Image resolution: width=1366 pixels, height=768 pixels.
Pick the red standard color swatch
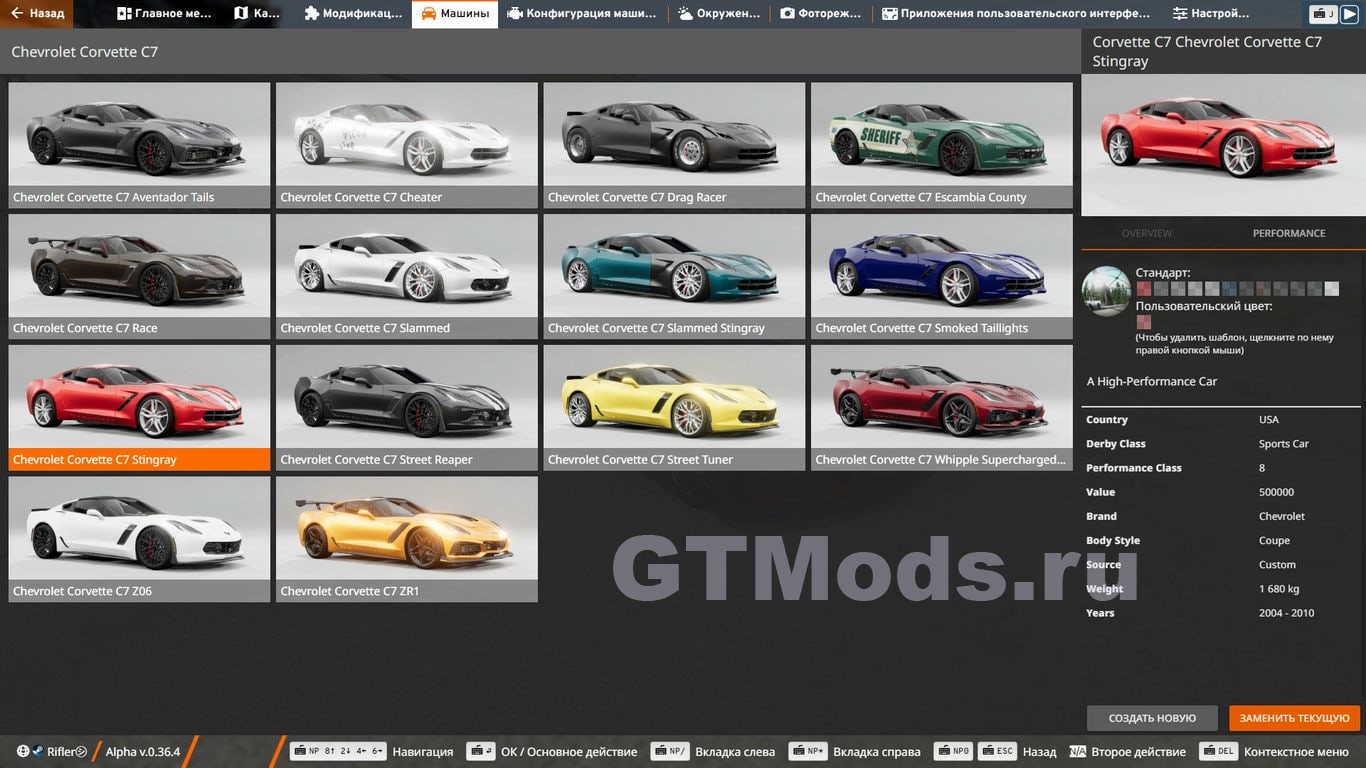coord(1144,289)
